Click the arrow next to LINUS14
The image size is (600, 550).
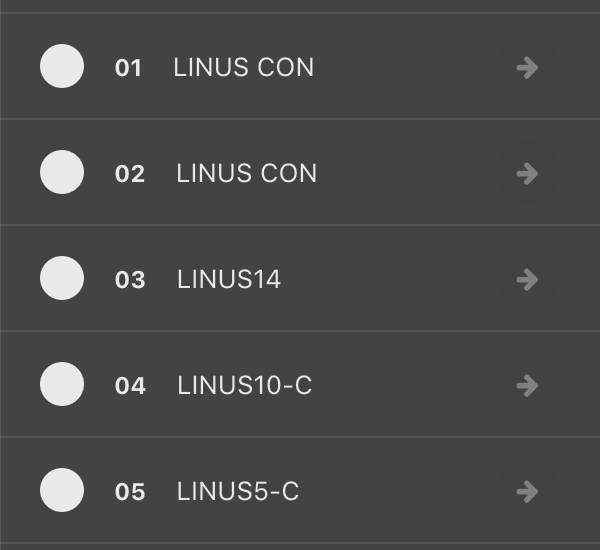pyautogui.click(x=527, y=280)
